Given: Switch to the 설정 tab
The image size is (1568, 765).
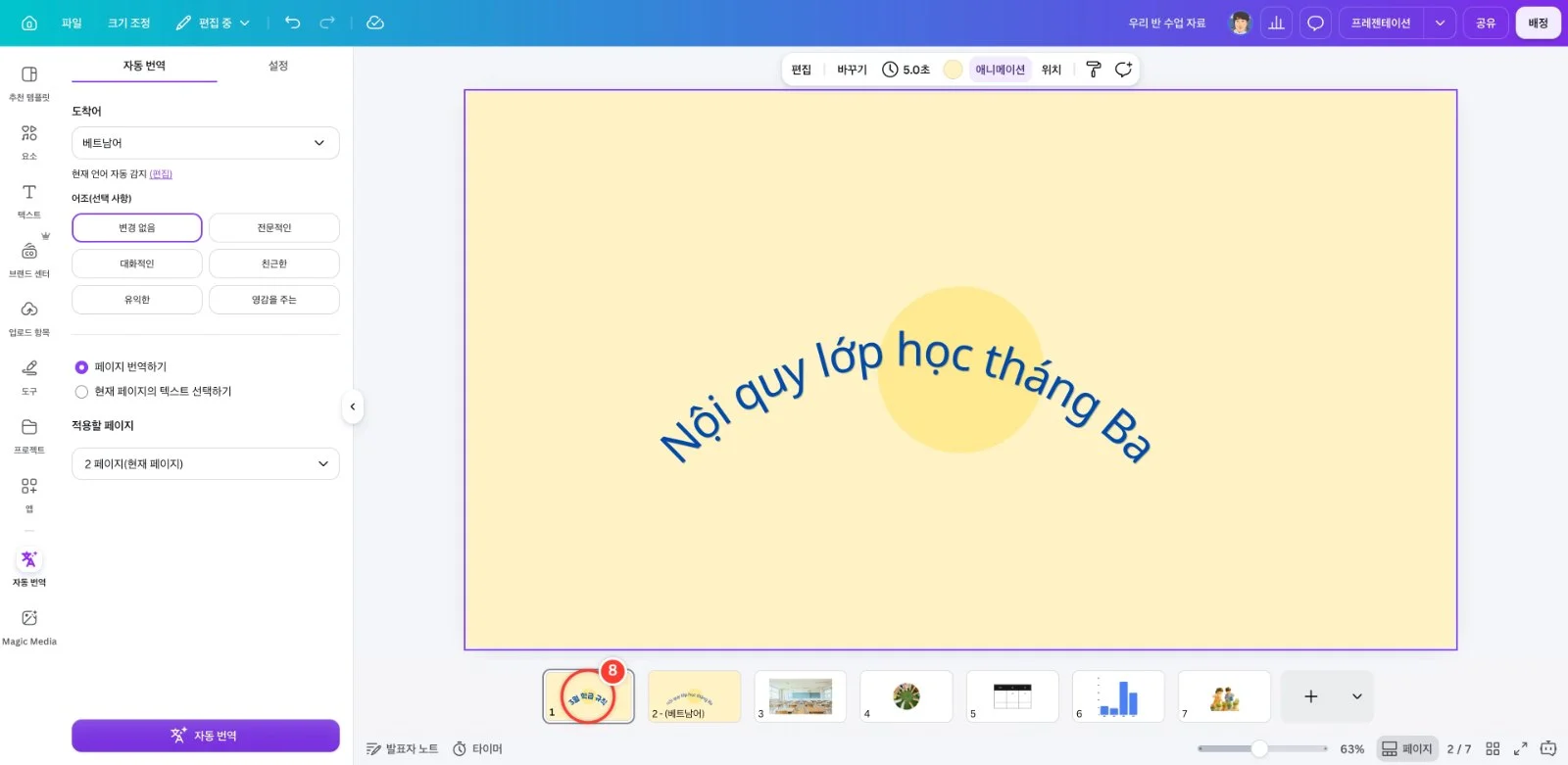Looking at the screenshot, I should tap(278, 66).
